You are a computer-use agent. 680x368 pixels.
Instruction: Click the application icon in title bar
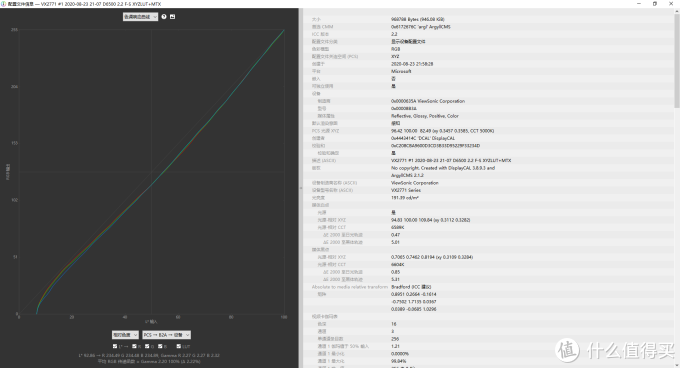(3, 3)
